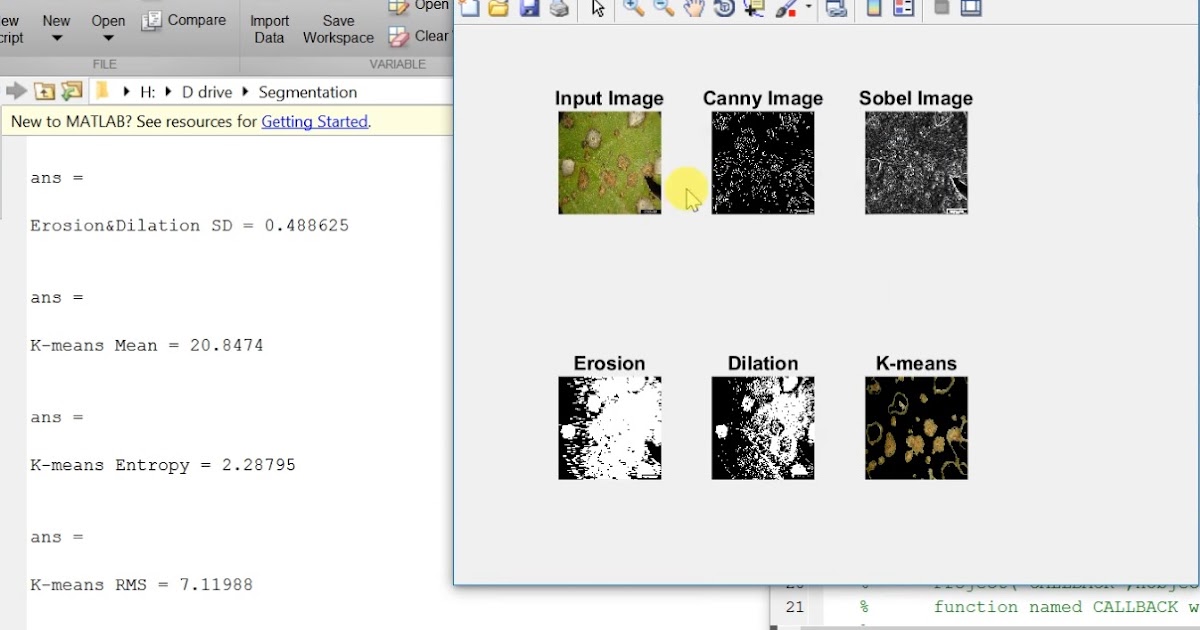
Task: Open the Getting Started link
Action: point(315,121)
